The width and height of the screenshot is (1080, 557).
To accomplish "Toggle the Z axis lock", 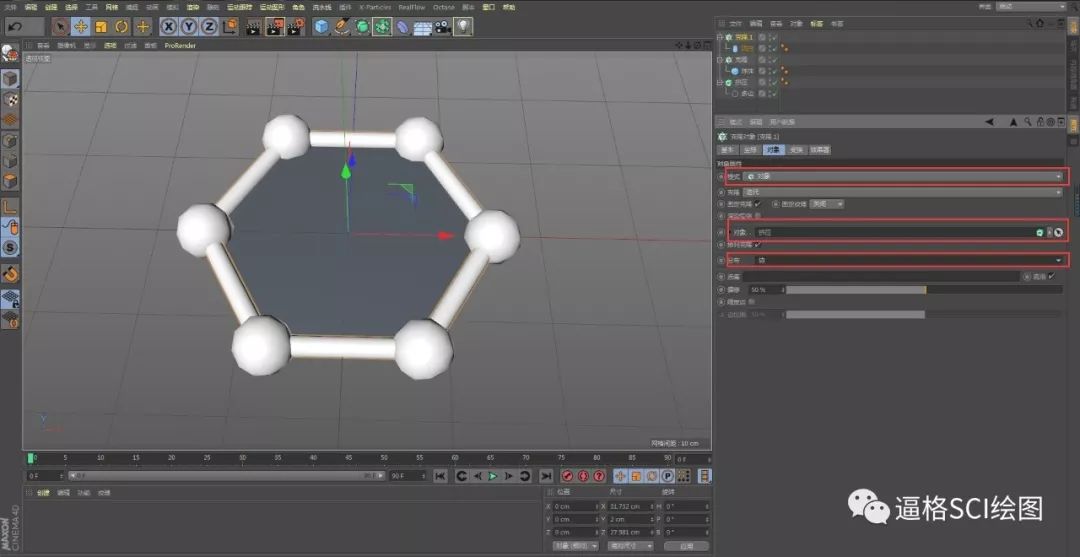I will click(209, 26).
